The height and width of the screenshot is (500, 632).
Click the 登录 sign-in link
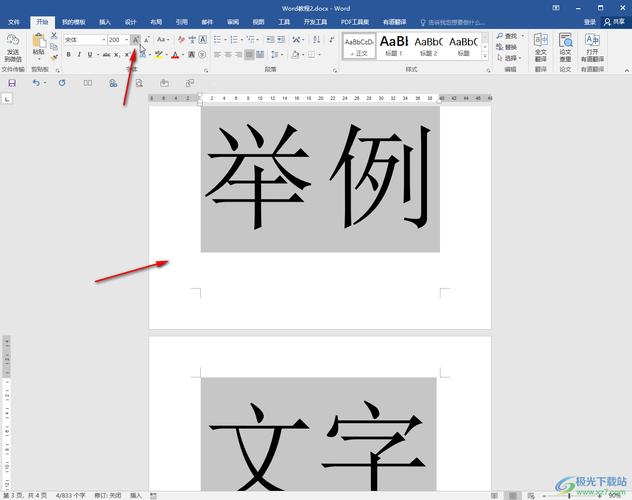pos(590,22)
